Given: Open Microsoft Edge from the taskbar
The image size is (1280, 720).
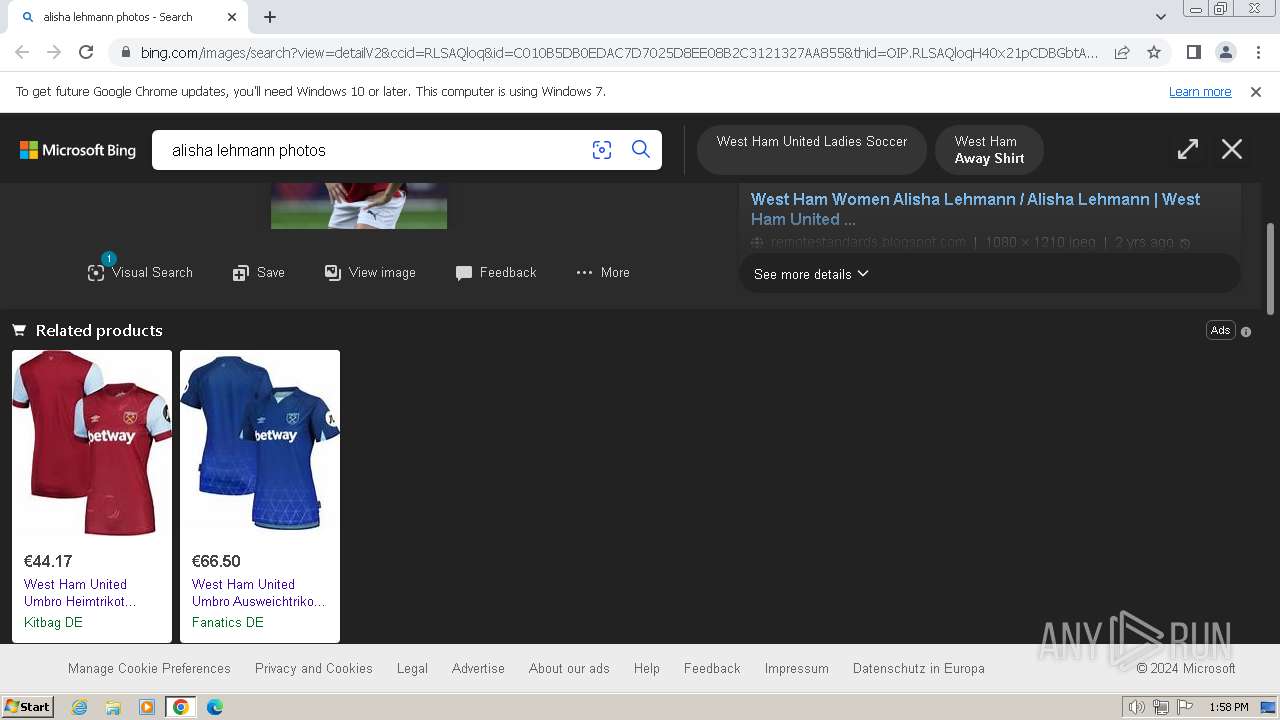Looking at the screenshot, I should (x=215, y=707).
